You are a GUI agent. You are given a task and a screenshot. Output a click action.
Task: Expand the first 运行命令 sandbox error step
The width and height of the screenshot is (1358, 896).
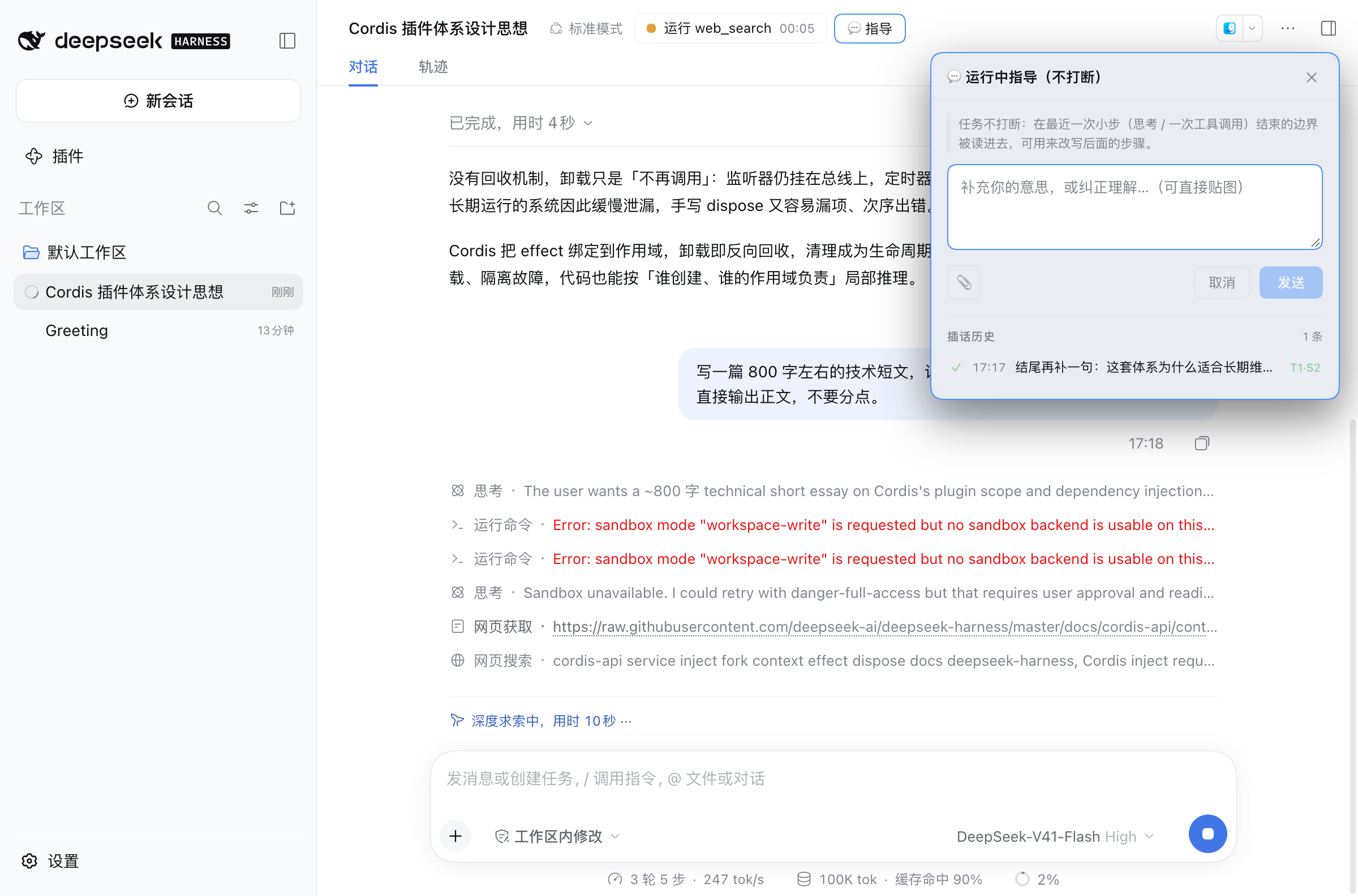[833, 525]
